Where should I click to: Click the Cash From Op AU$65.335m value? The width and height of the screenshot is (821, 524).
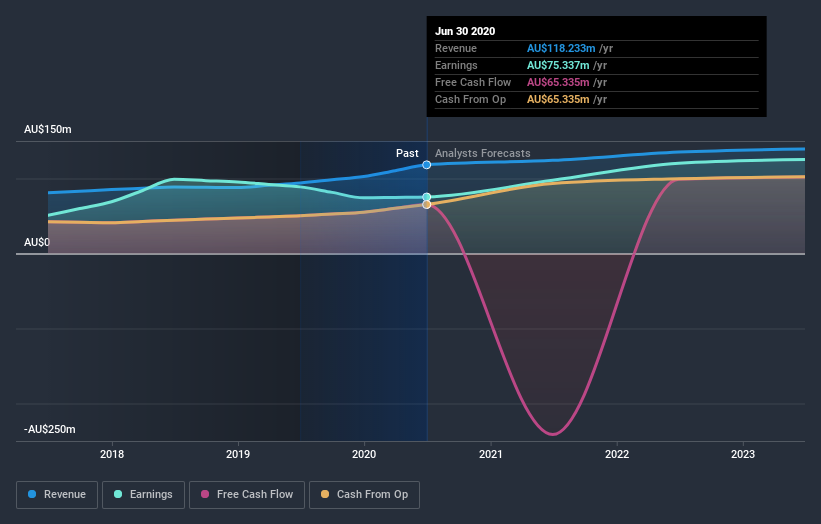pyautogui.click(x=558, y=99)
